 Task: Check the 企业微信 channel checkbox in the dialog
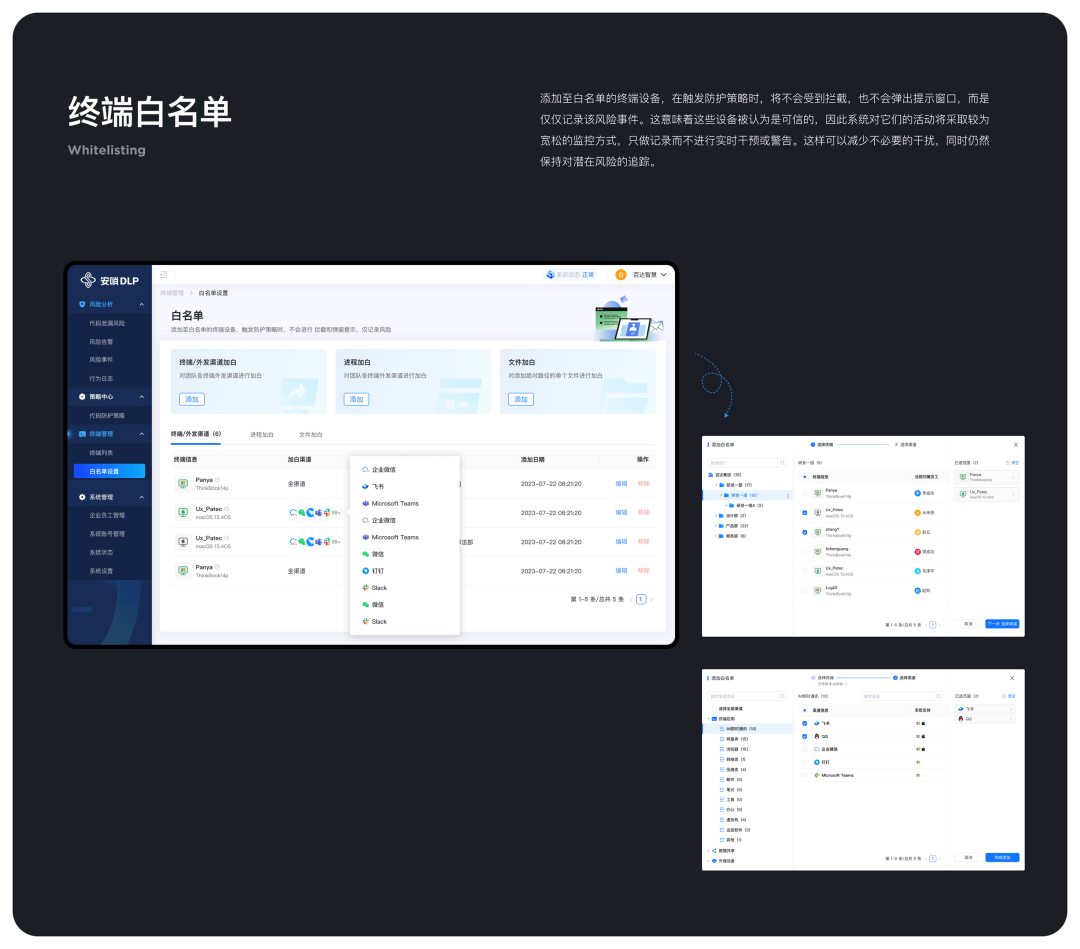click(804, 749)
